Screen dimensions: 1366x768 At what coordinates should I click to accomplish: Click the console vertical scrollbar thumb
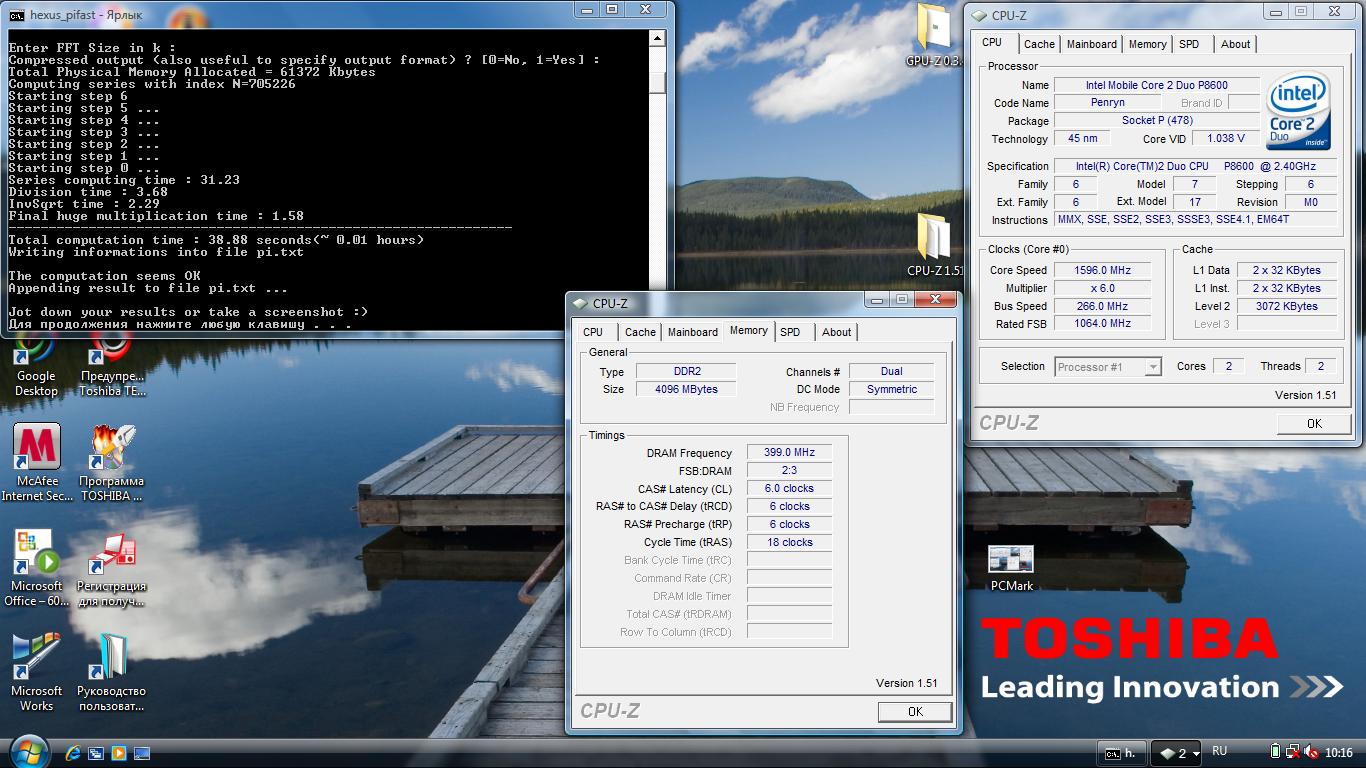click(657, 82)
